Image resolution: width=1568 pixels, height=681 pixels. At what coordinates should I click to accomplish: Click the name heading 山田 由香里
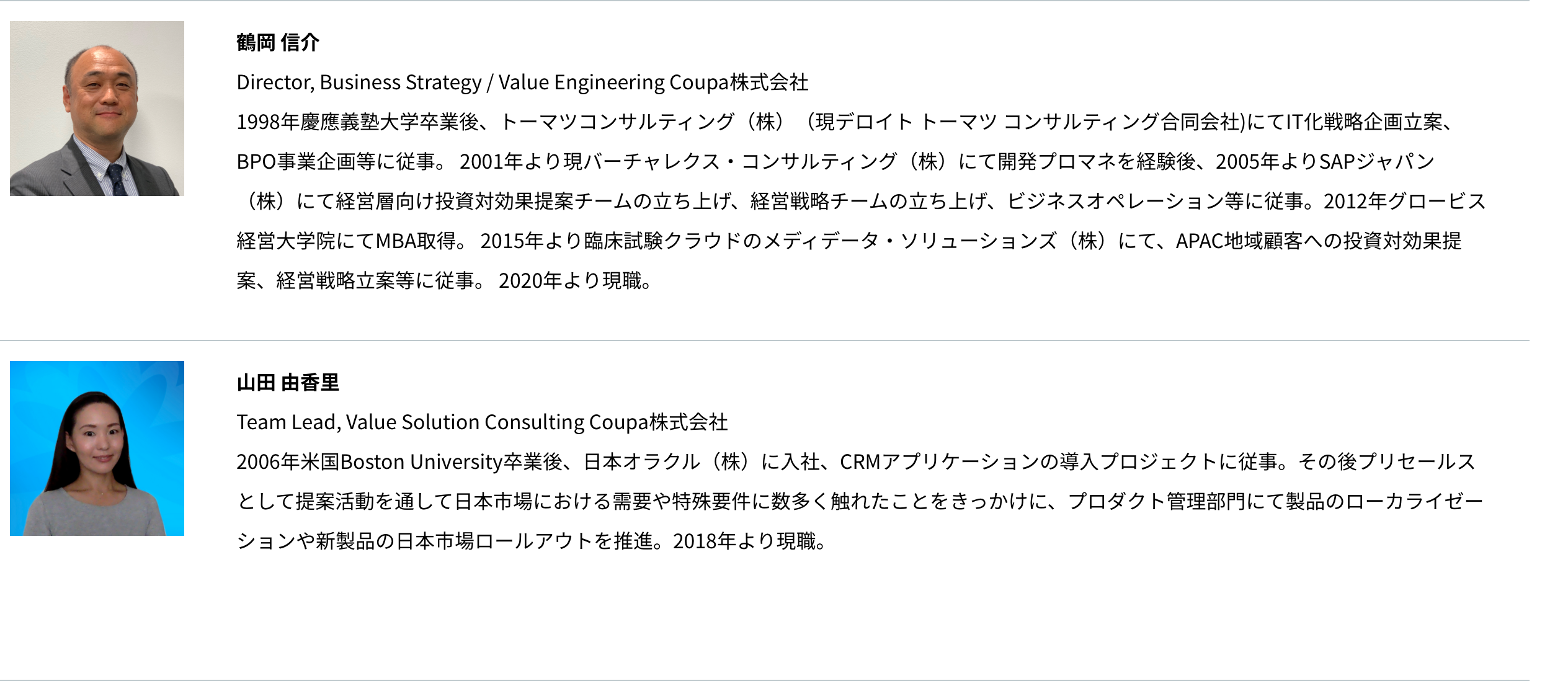point(288,383)
